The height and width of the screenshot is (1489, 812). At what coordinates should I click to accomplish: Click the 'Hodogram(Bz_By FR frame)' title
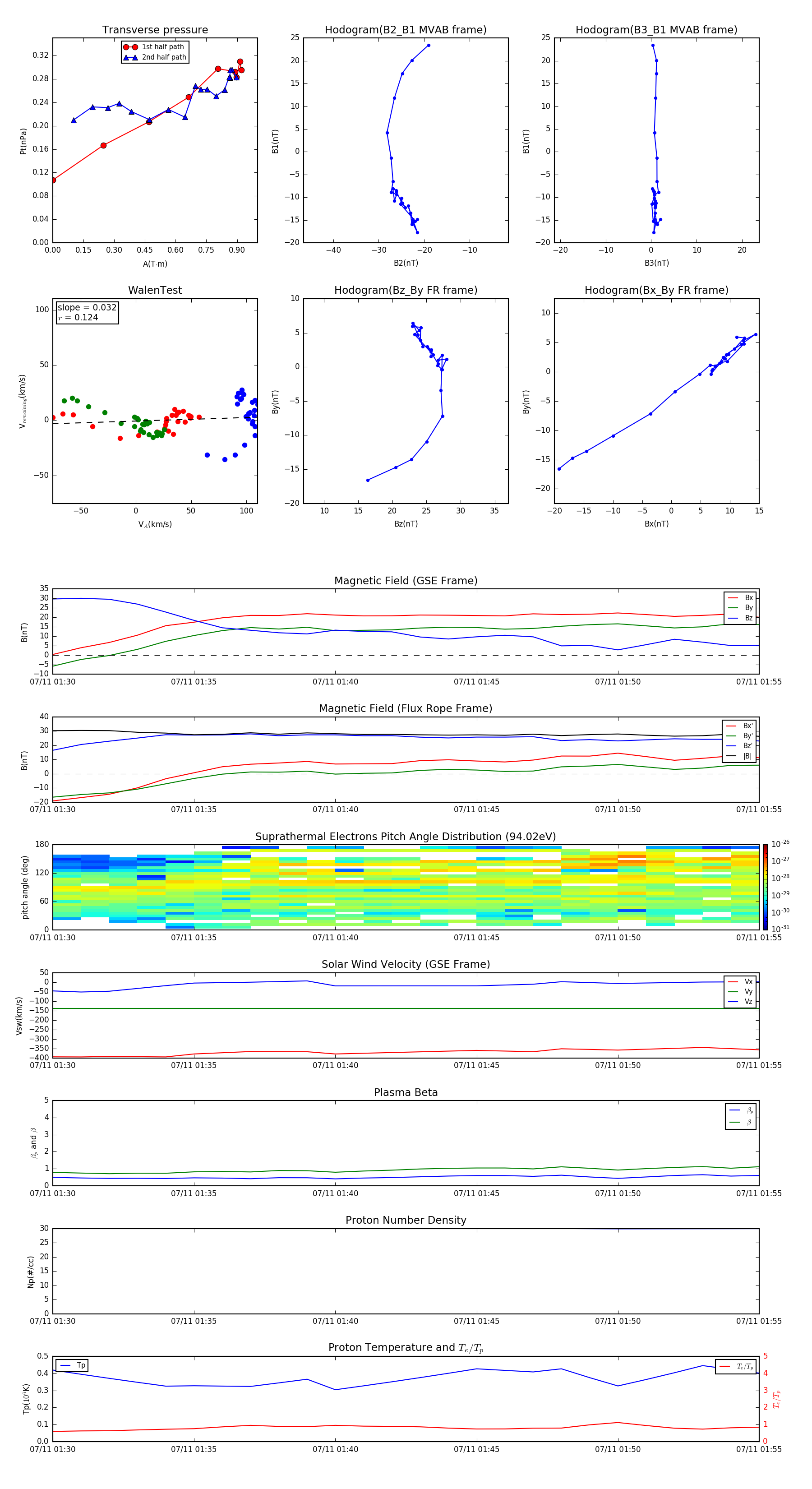click(x=406, y=290)
